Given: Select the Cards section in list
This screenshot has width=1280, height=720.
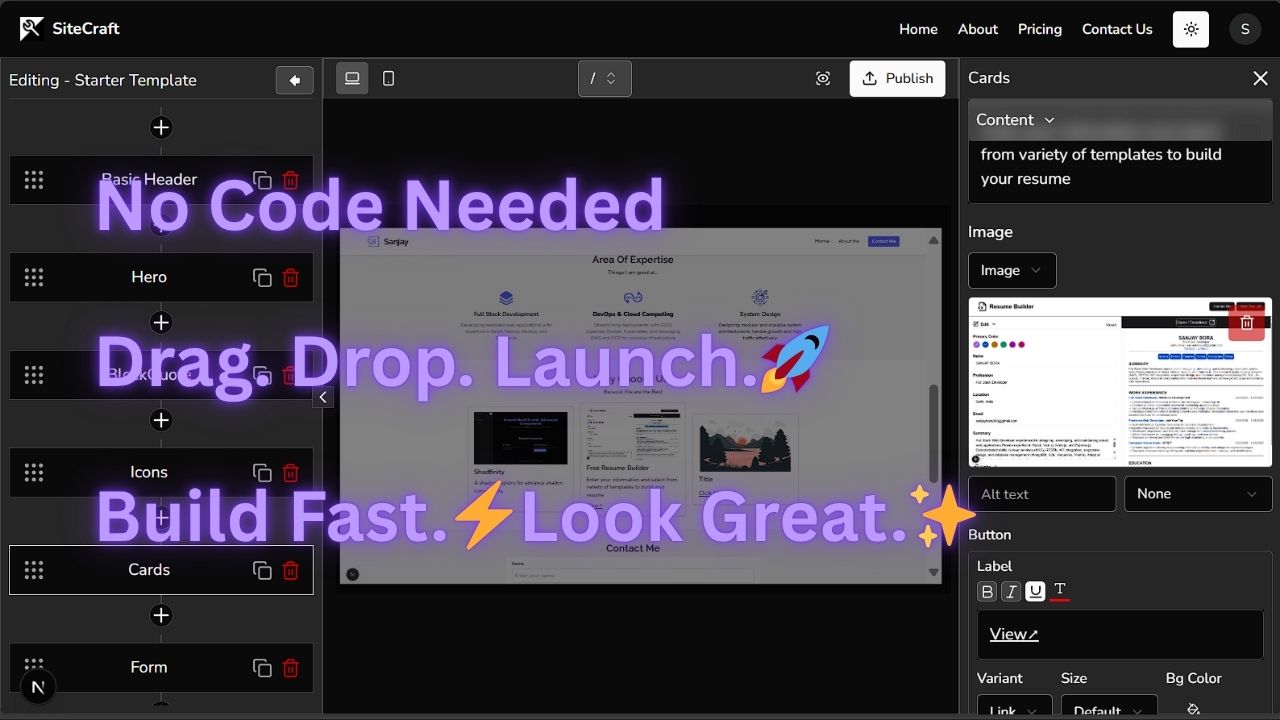Looking at the screenshot, I should pyautogui.click(x=149, y=570).
